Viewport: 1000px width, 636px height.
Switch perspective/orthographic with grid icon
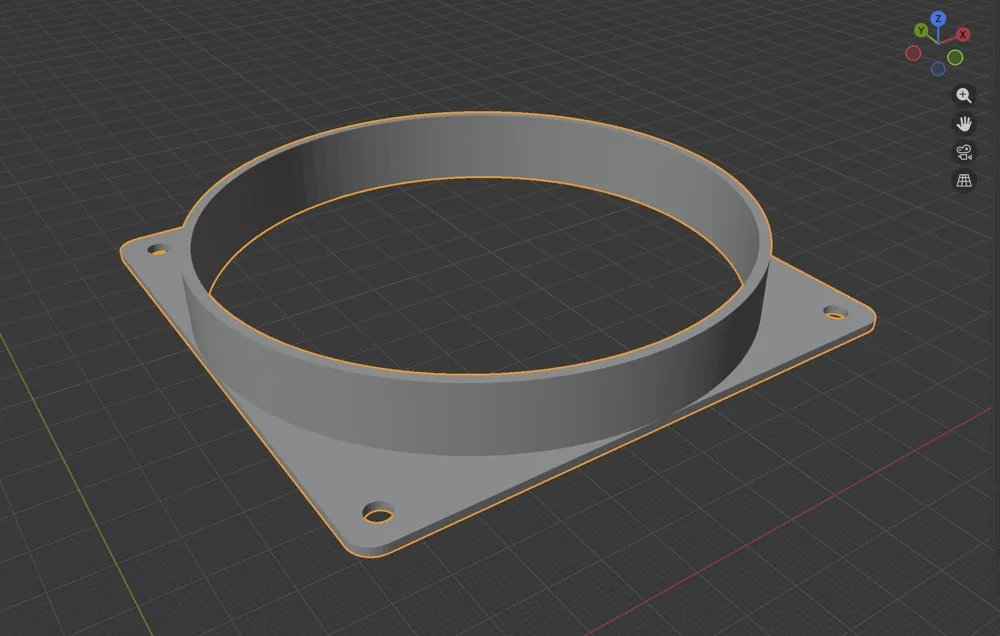pos(964,181)
